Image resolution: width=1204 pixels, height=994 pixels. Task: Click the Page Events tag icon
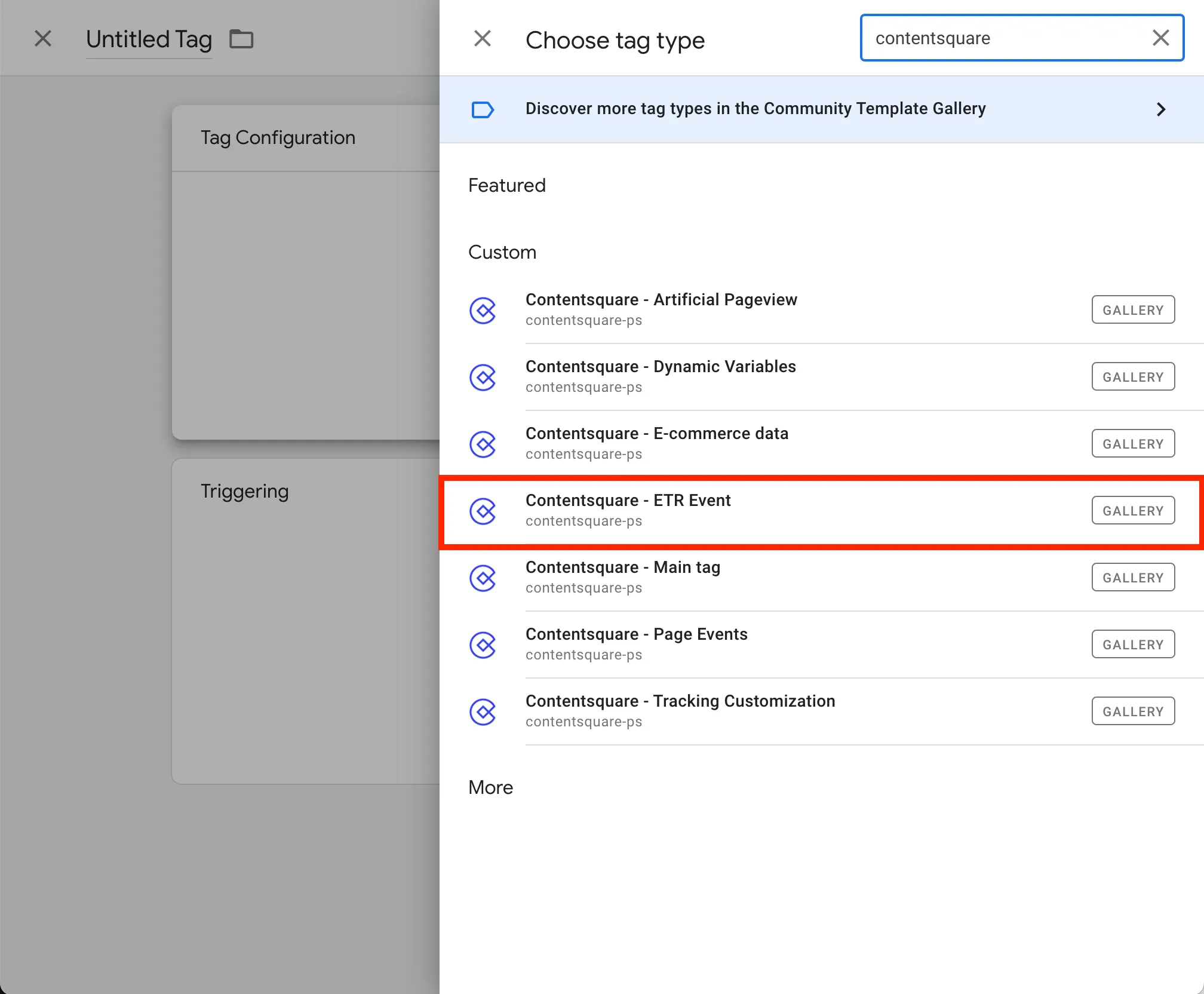[483, 645]
